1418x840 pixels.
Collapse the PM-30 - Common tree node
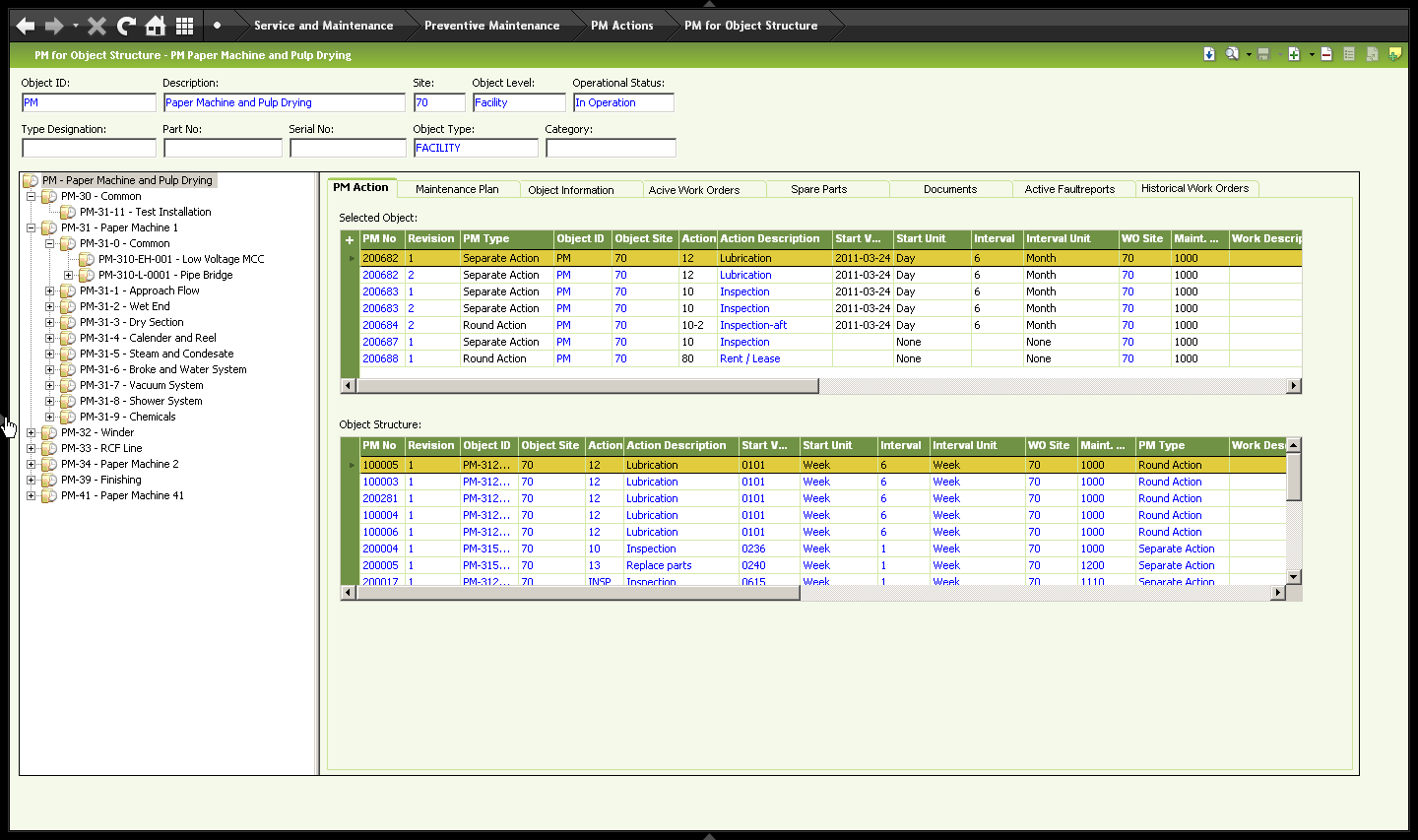(x=31, y=196)
